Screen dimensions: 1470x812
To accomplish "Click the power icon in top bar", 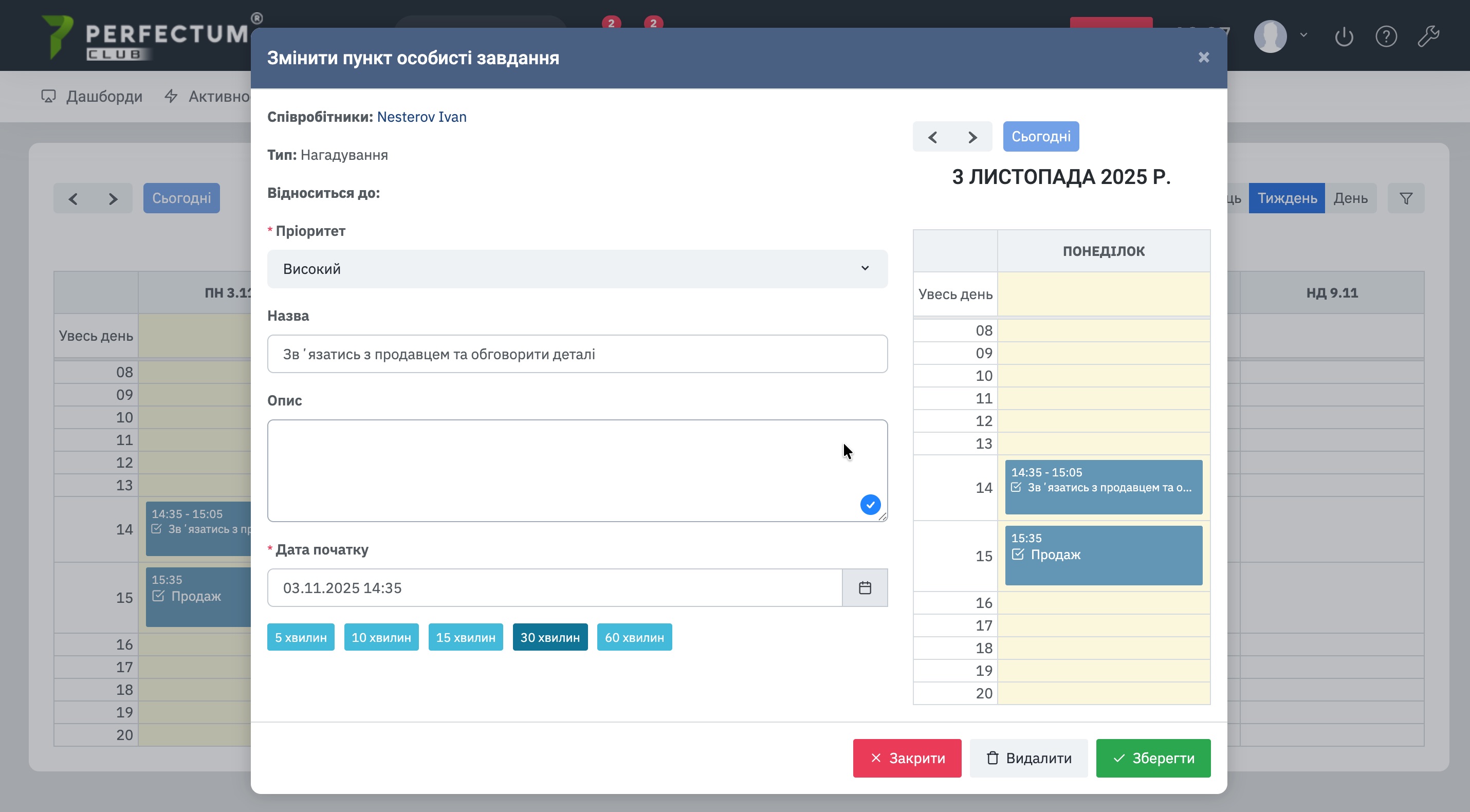I will point(1344,36).
